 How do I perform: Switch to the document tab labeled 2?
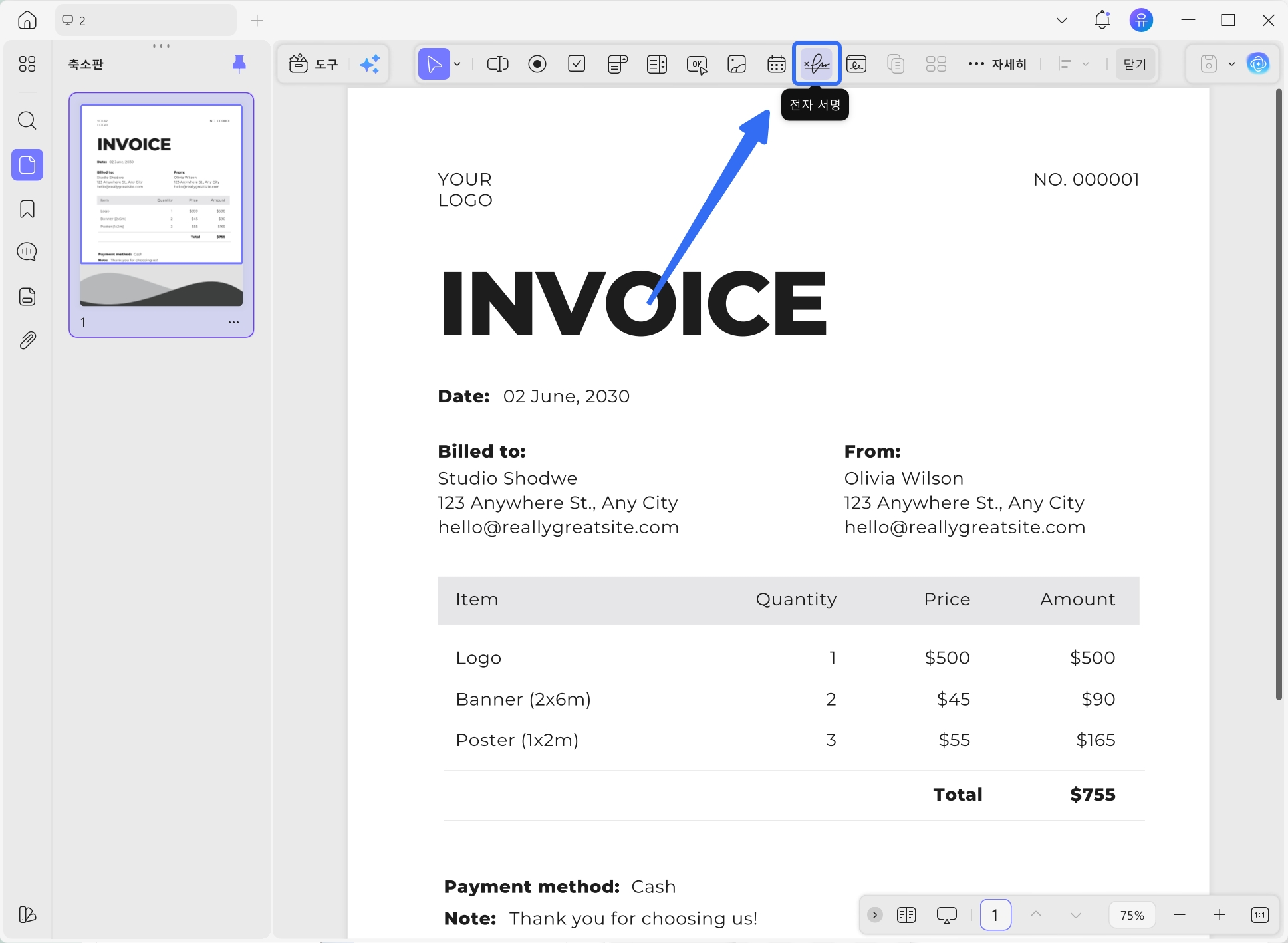coord(146,21)
